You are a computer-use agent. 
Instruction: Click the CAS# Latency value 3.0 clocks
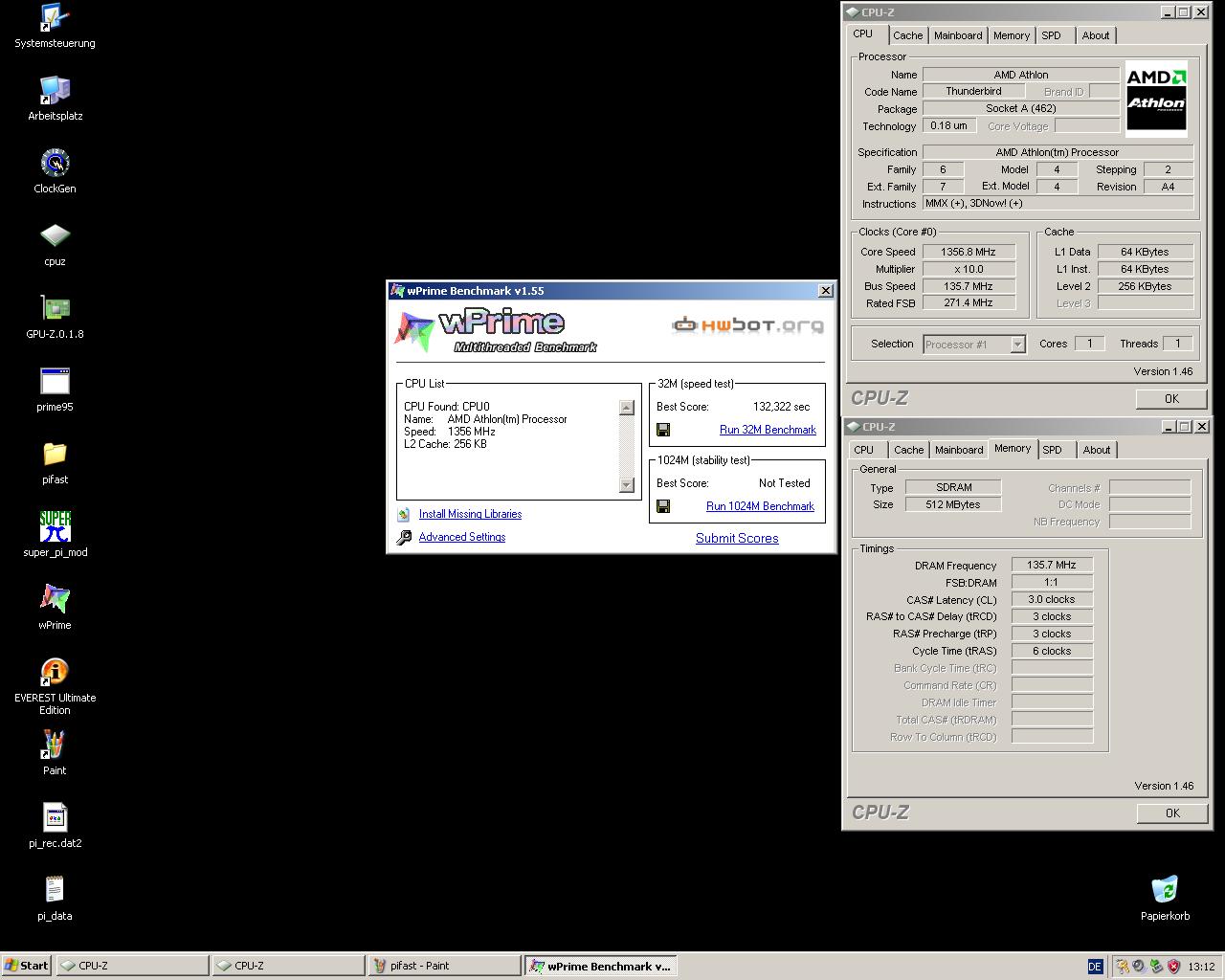pyautogui.click(x=1052, y=600)
